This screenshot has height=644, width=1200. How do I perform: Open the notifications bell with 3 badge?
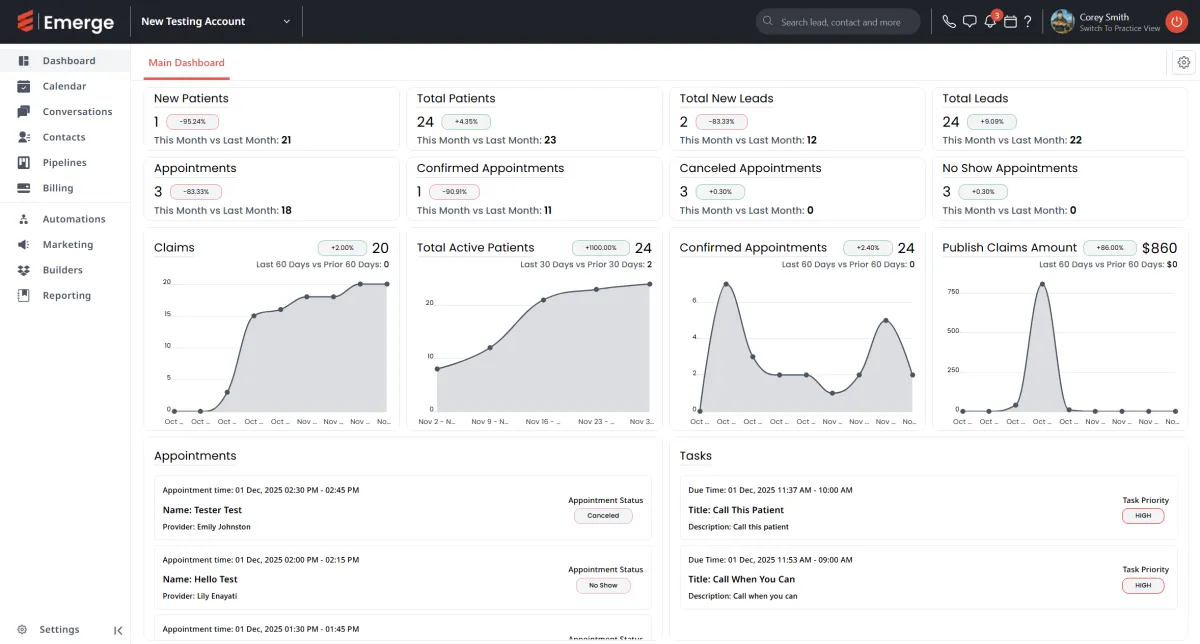990,22
